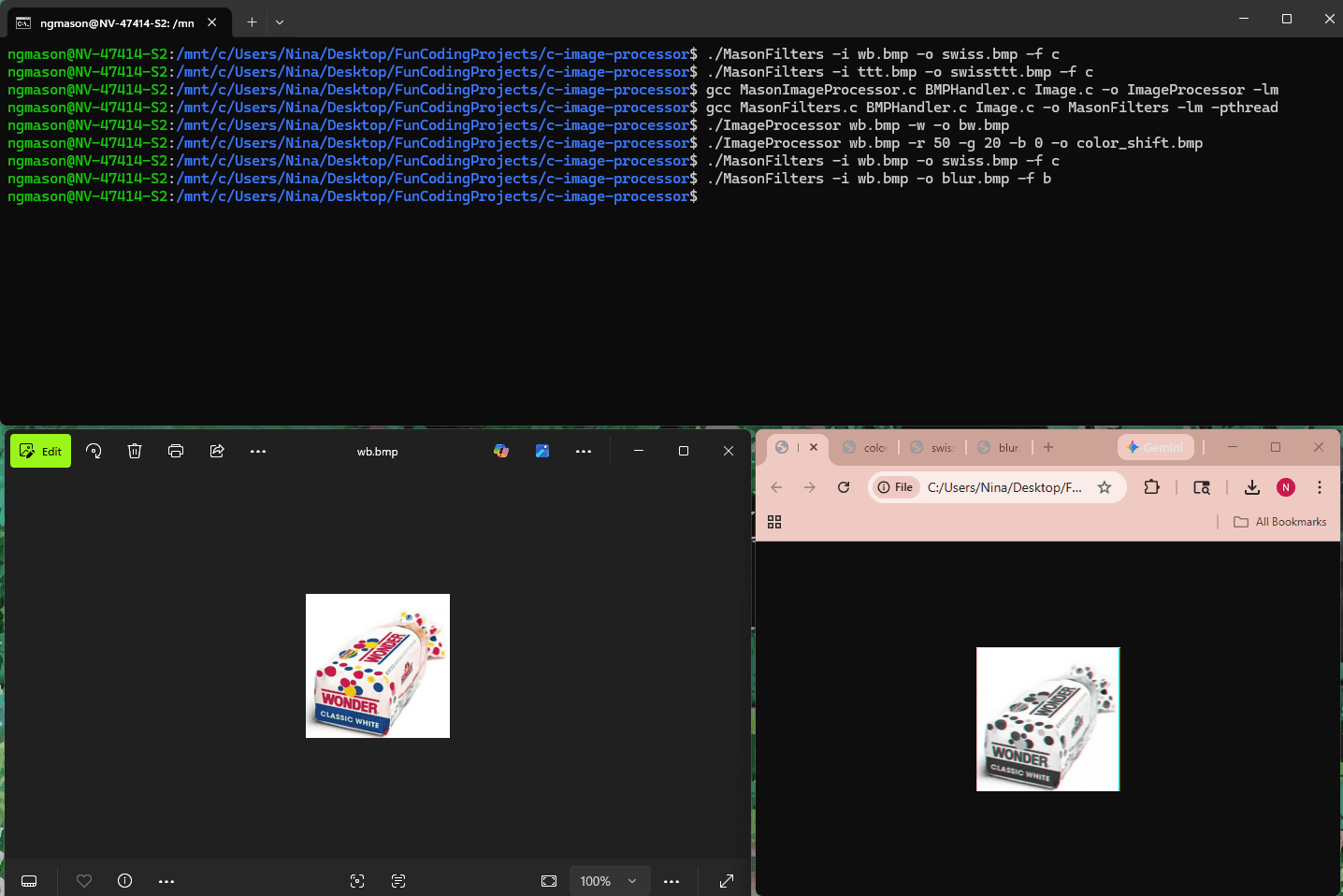Click the wb.bmp image in Photos viewer
The image size is (1343, 896).
pos(378,666)
